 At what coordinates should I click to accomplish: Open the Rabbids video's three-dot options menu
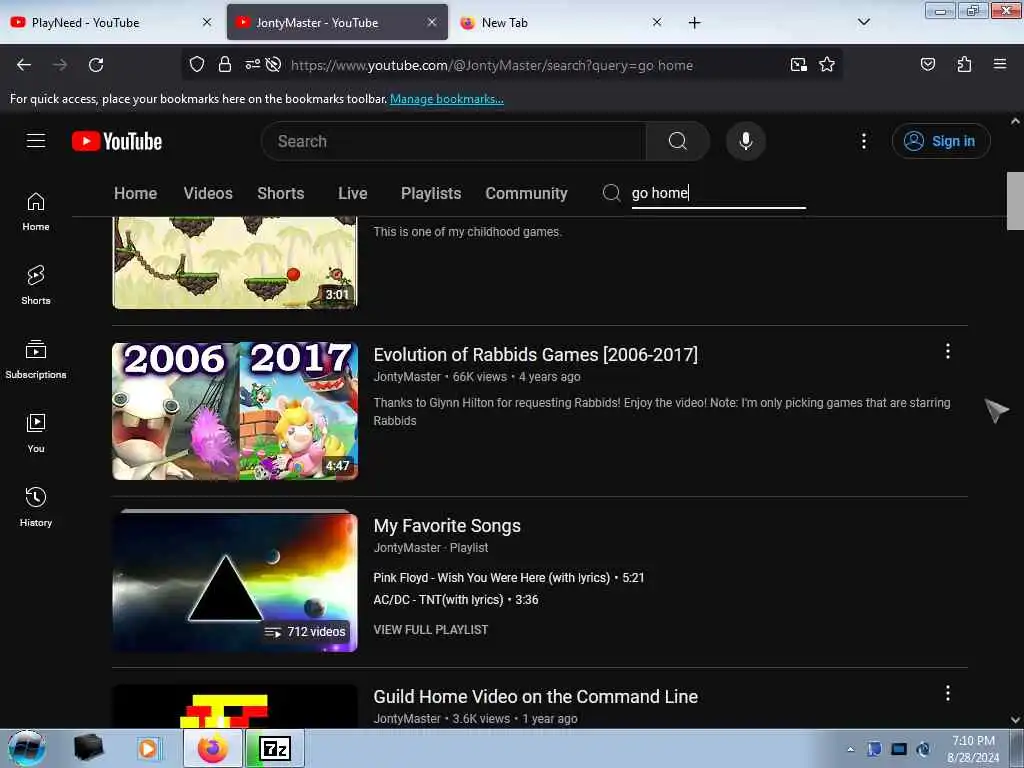click(948, 351)
